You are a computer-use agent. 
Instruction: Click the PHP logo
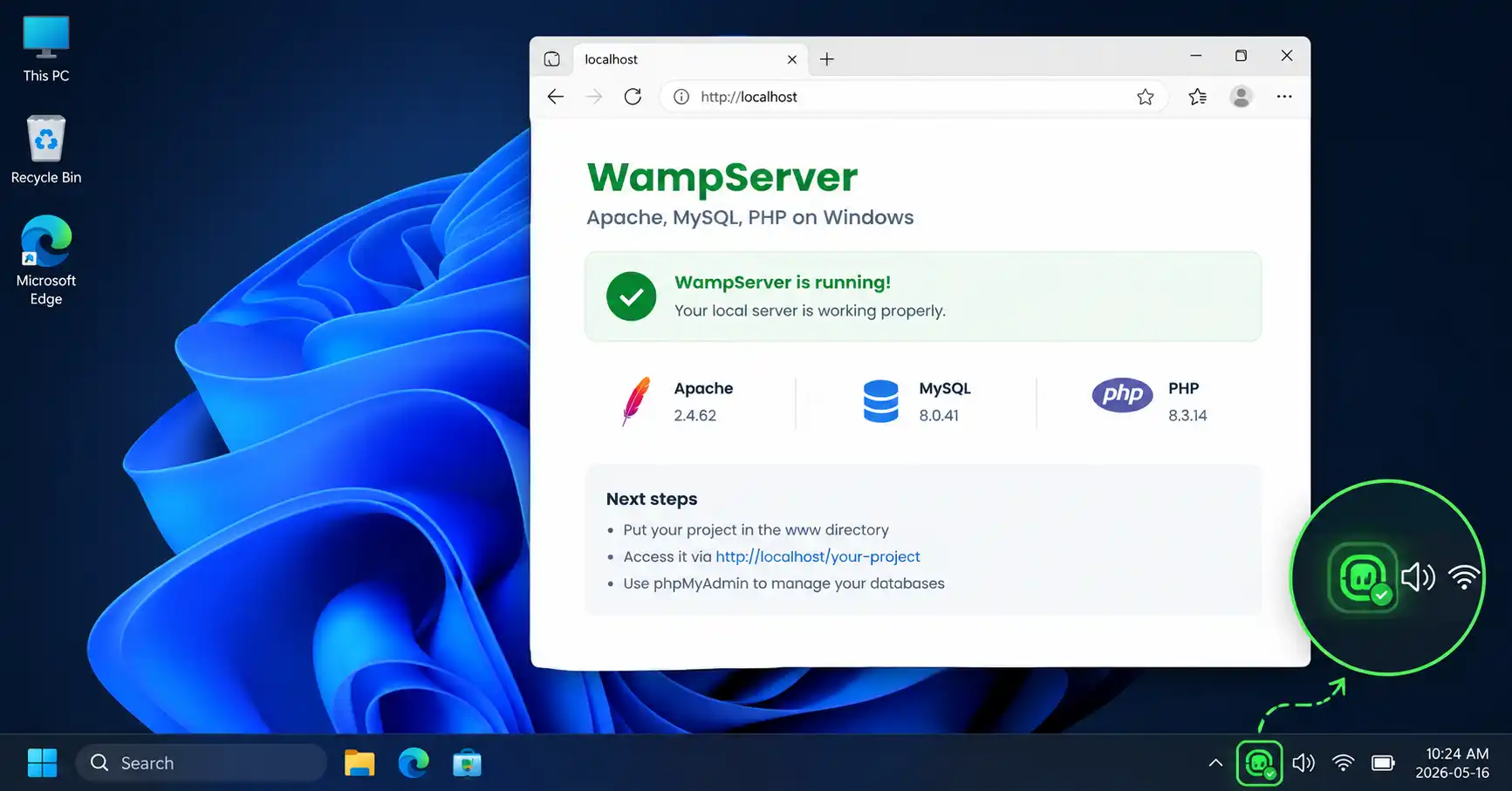1122,395
